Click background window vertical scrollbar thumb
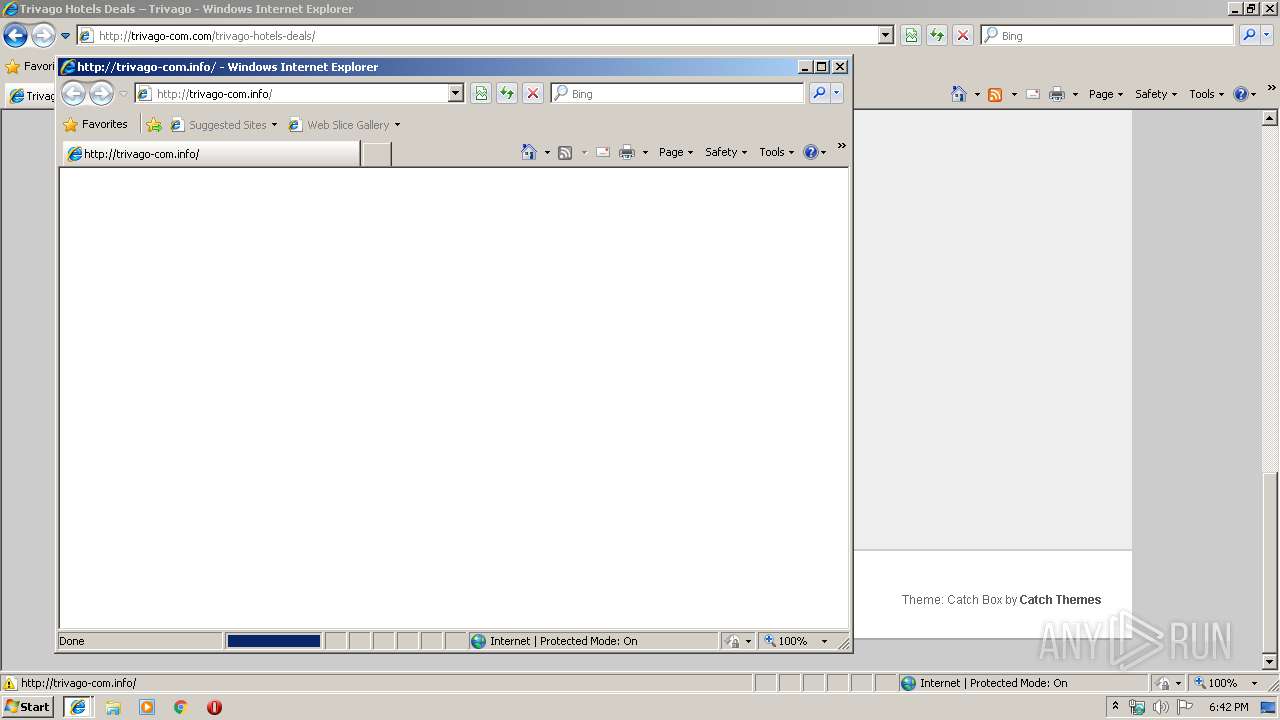Screen dimensions: 1280x720 1270,561
